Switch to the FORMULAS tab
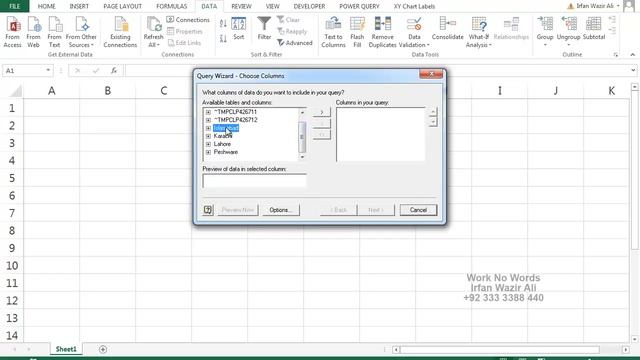The width and height of the screenshot is (640, 360). [171, 6]
